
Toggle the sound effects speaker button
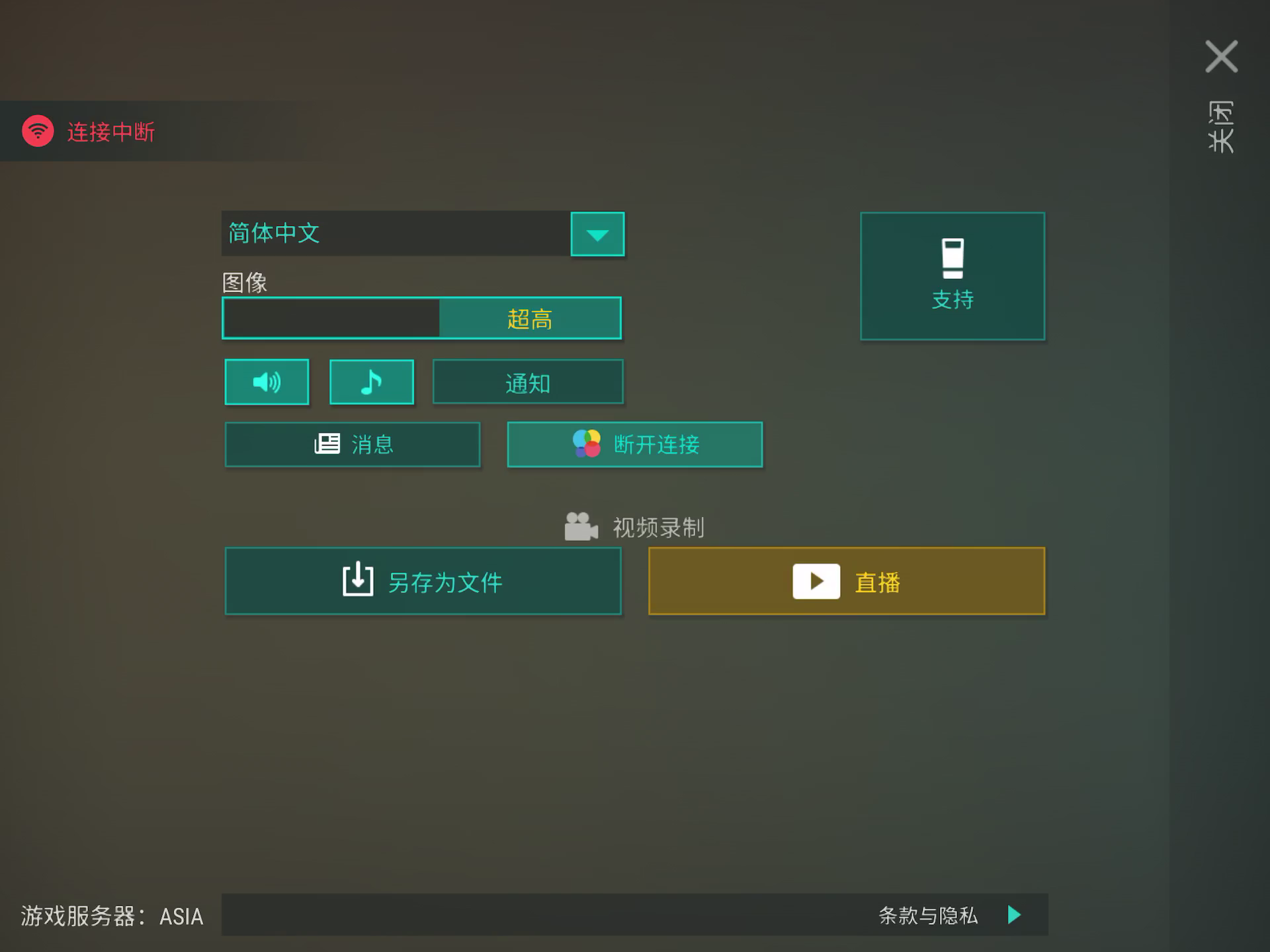click(x=267, y=381)
